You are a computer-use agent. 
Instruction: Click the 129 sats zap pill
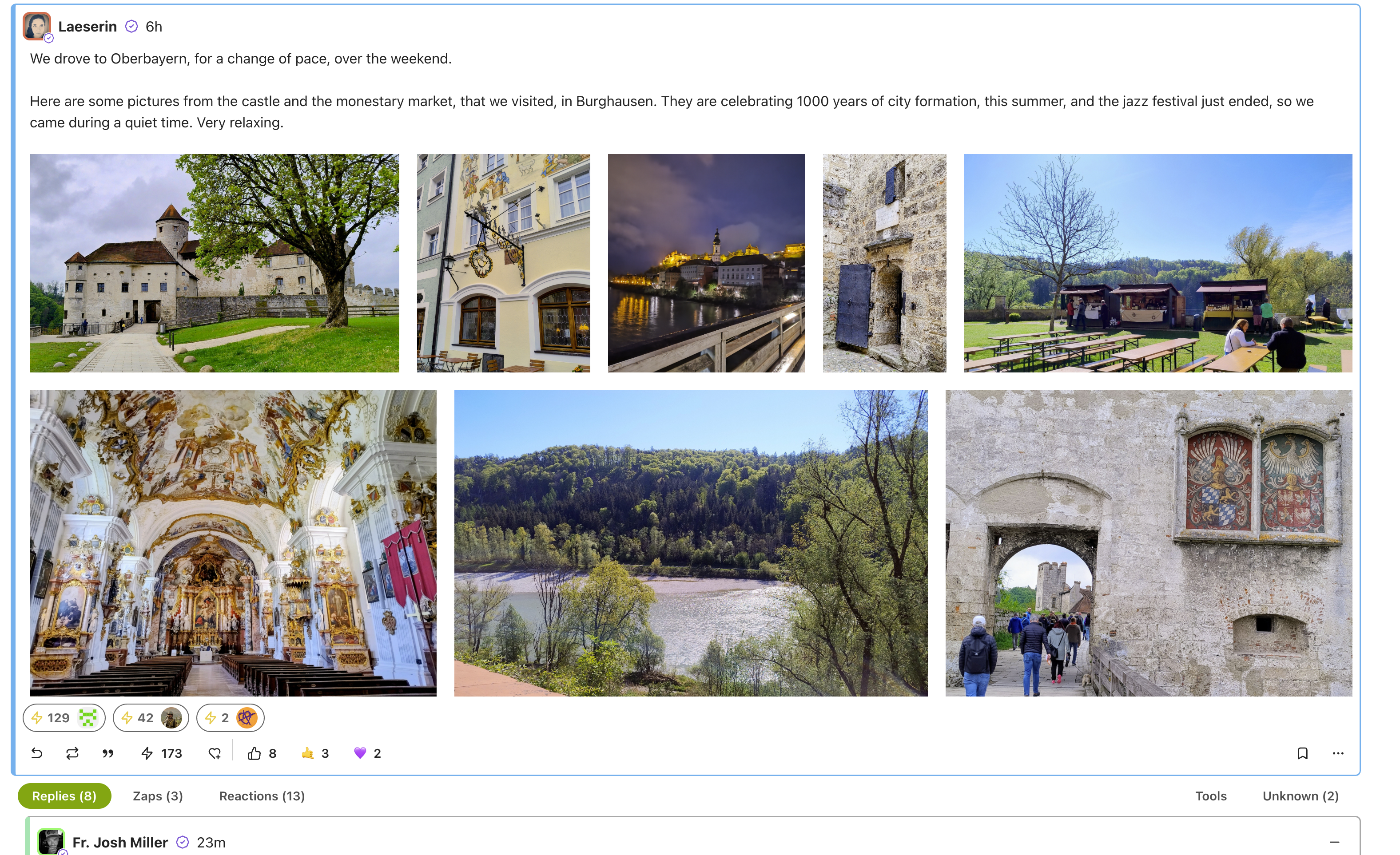click(64, 718)
